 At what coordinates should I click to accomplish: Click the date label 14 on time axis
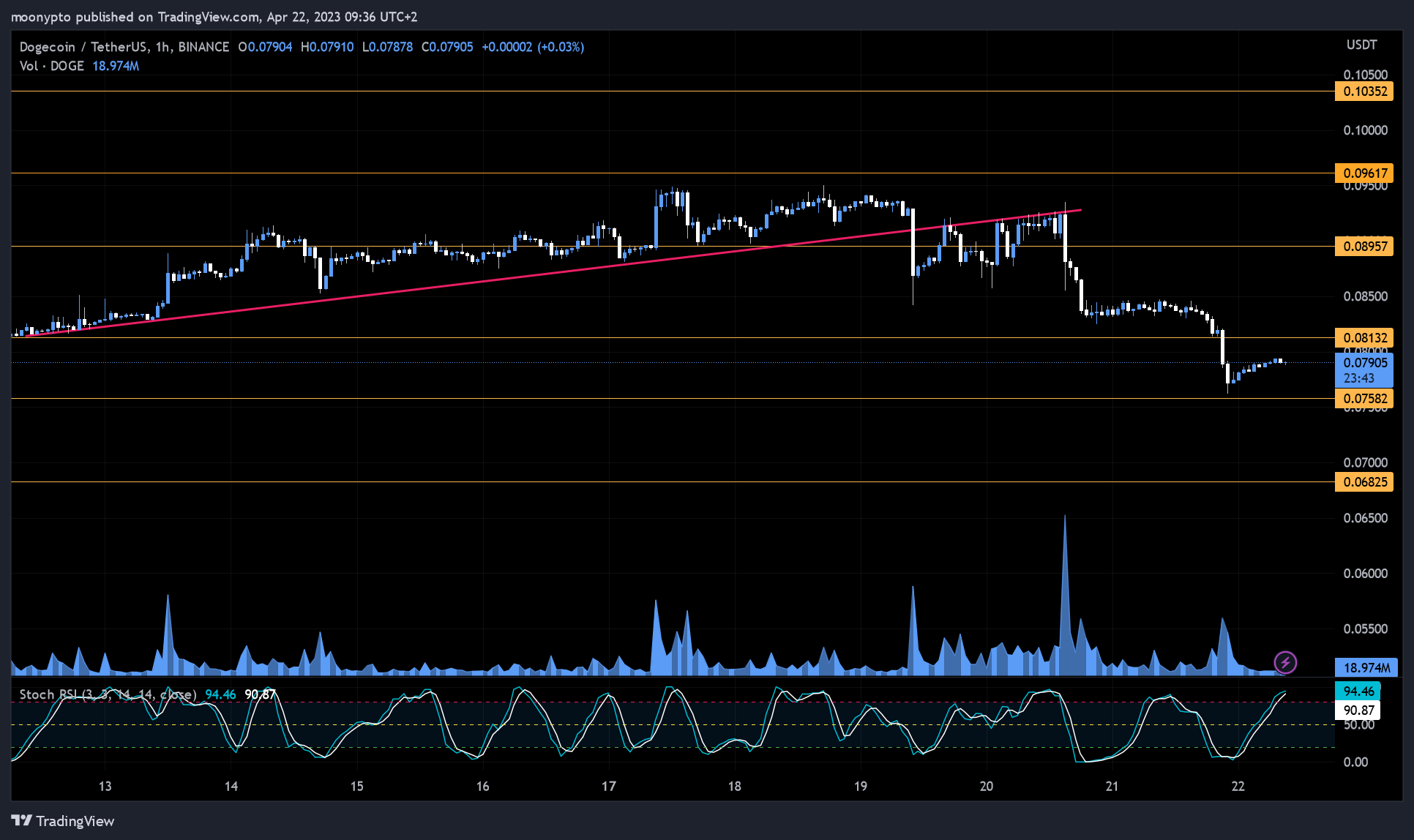coord(231,787)
